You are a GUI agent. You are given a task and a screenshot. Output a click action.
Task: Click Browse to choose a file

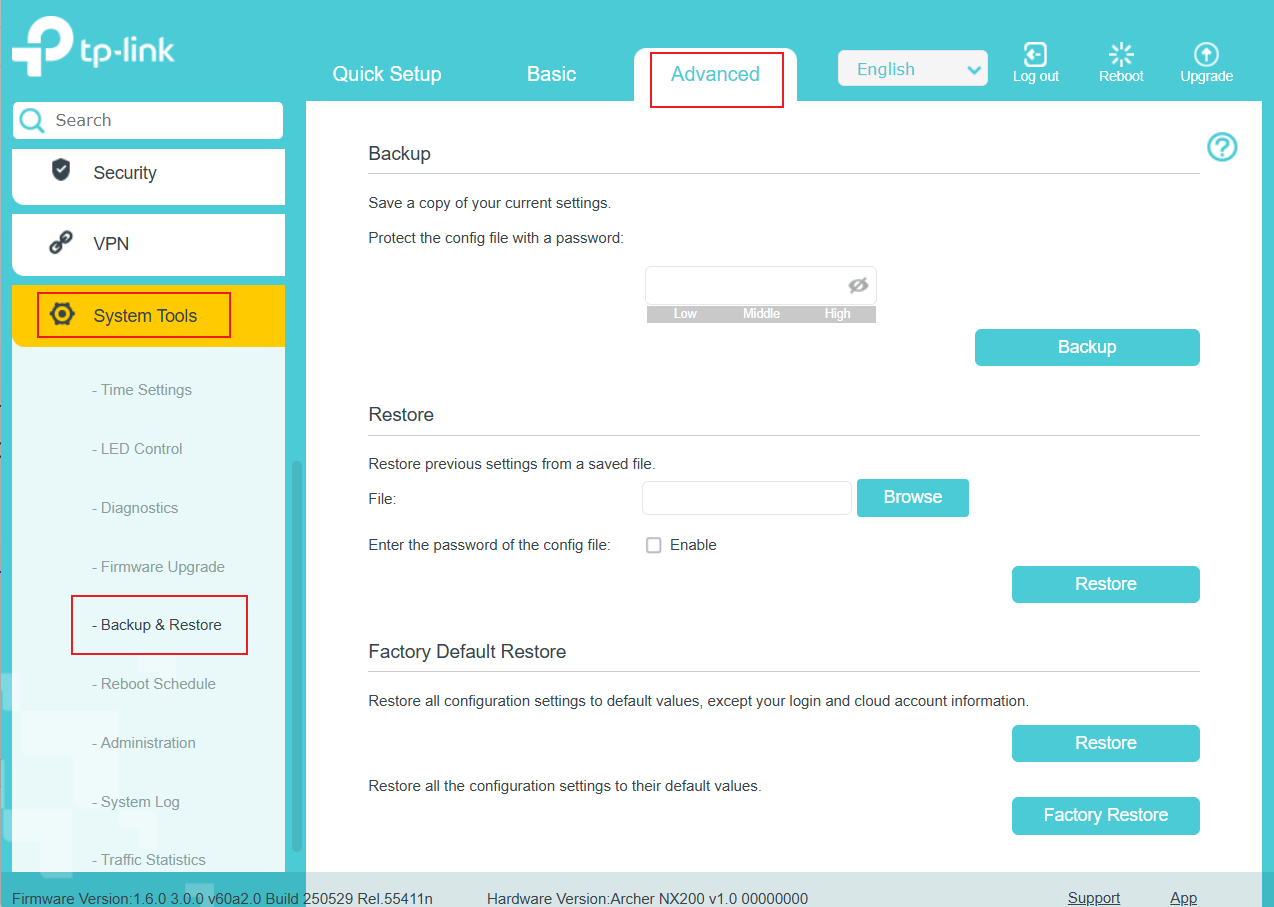coord(913,497)
